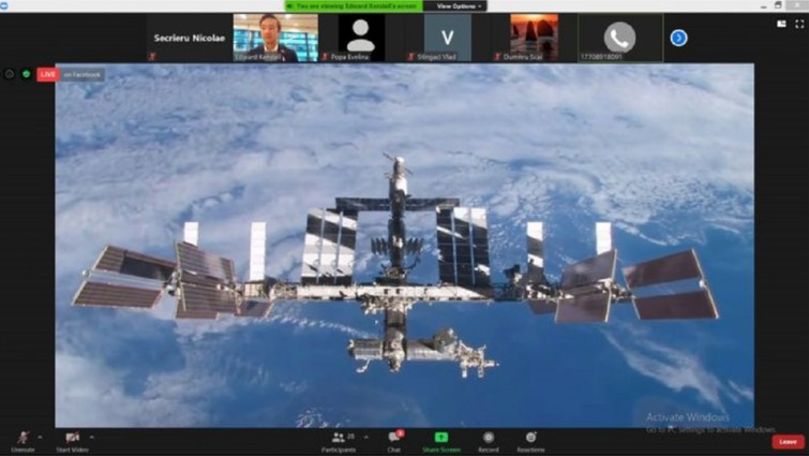Select the Dumitru Scai sunset thumbnail

533,38
